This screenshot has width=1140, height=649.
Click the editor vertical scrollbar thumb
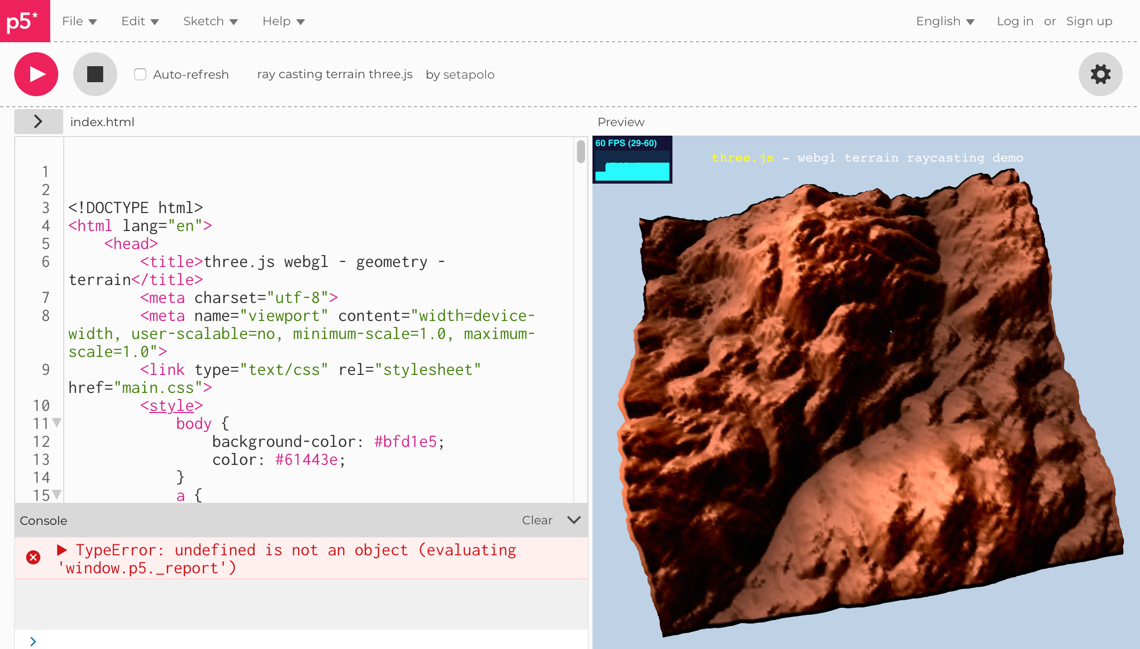(x=581, y=151)
